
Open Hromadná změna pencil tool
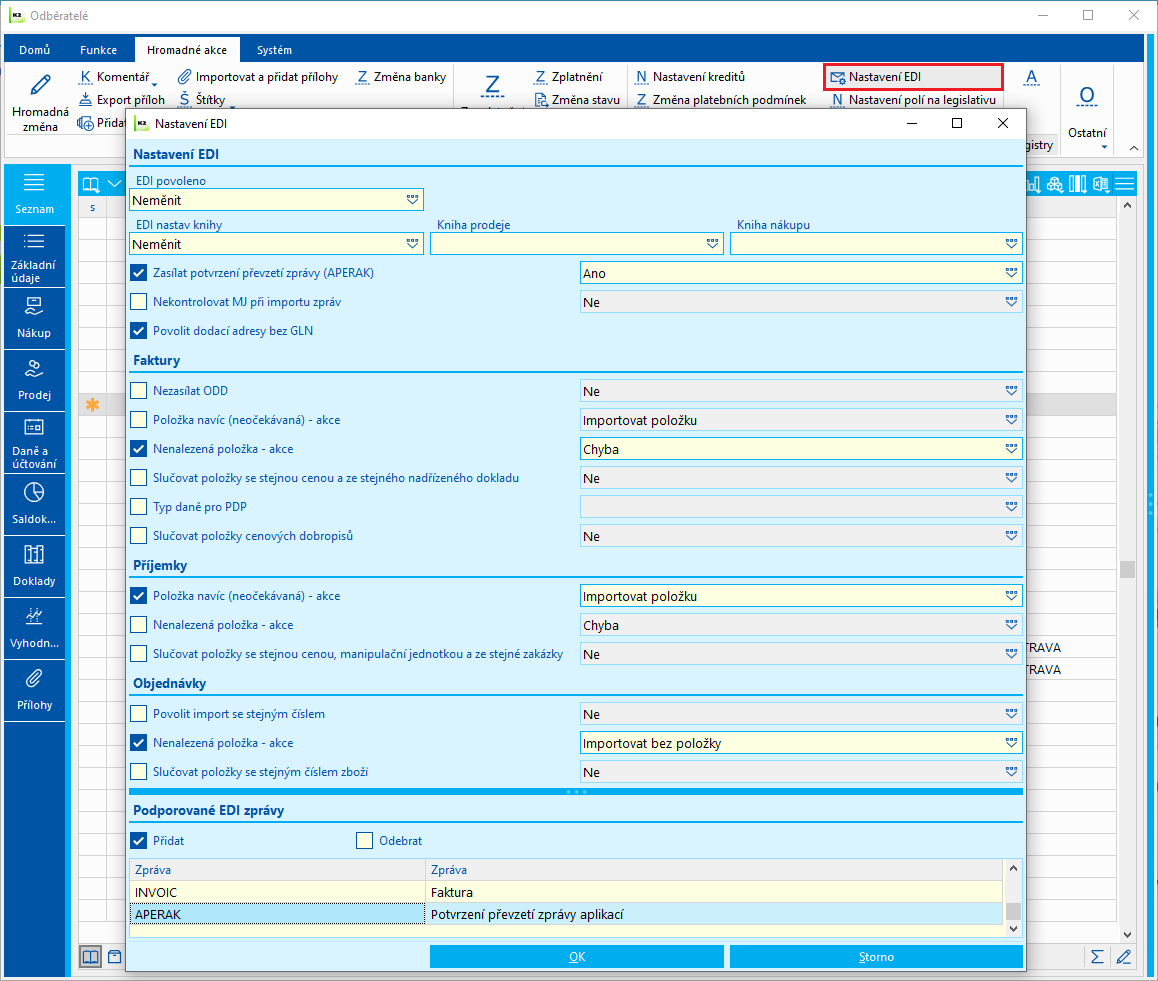(x=40, y=100)
